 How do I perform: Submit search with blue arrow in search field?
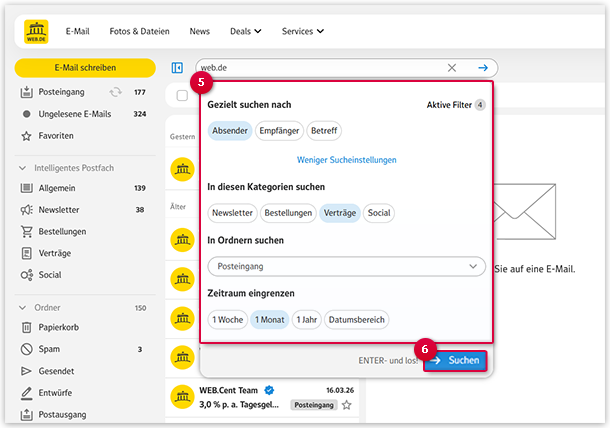pyautogui.click(x=483, y=68)
